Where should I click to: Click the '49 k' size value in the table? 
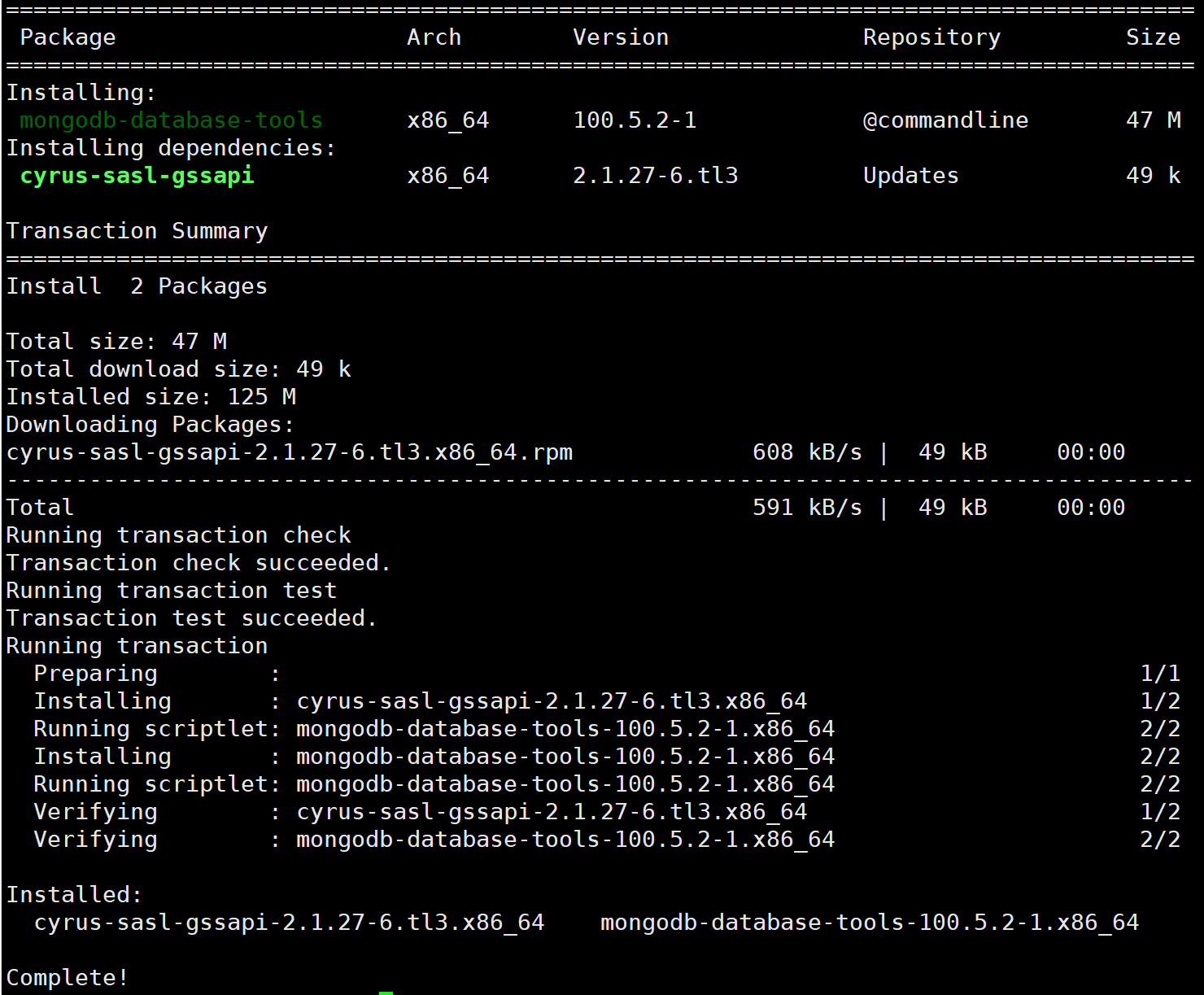(x=1153, y=176)
